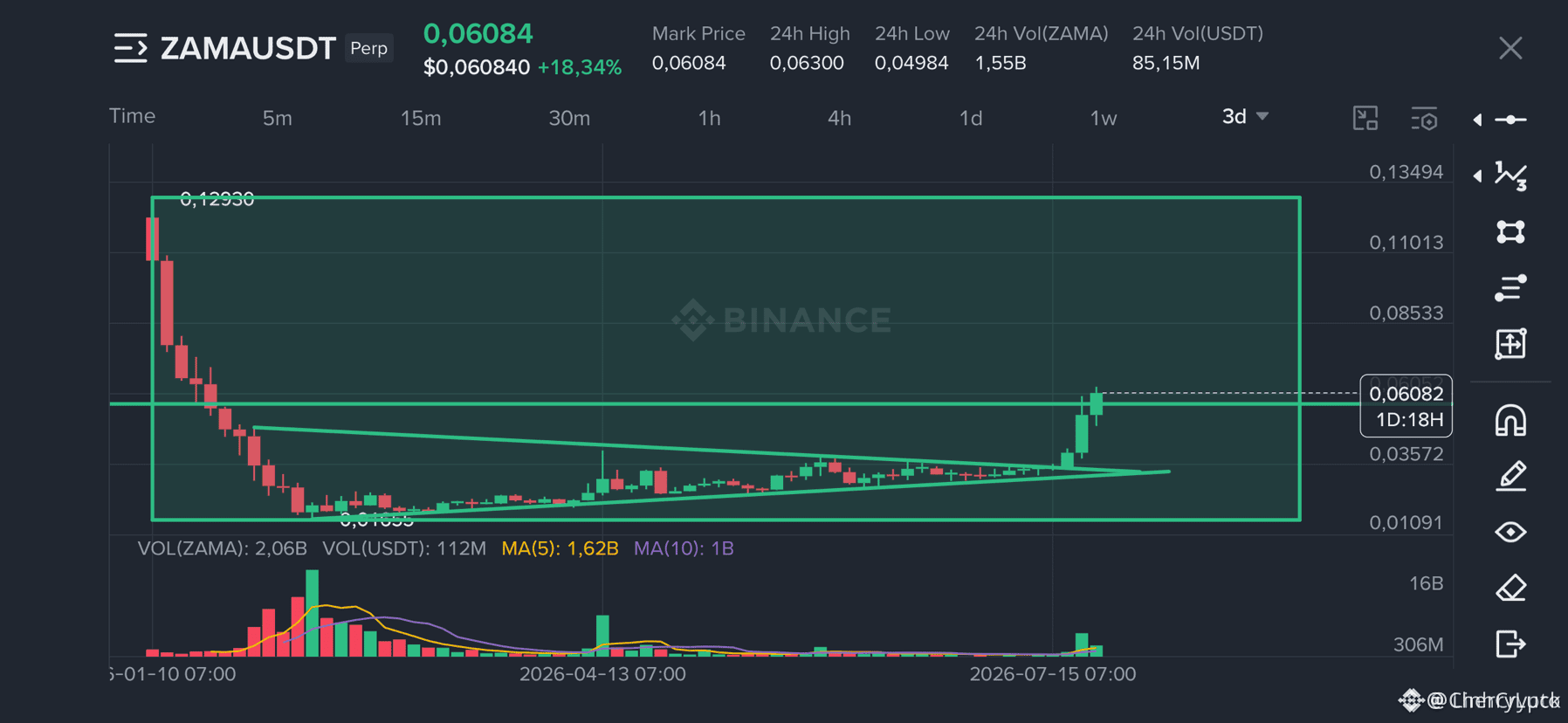Open the 3d timeframe dropdown

click(x=1245, y=116)
